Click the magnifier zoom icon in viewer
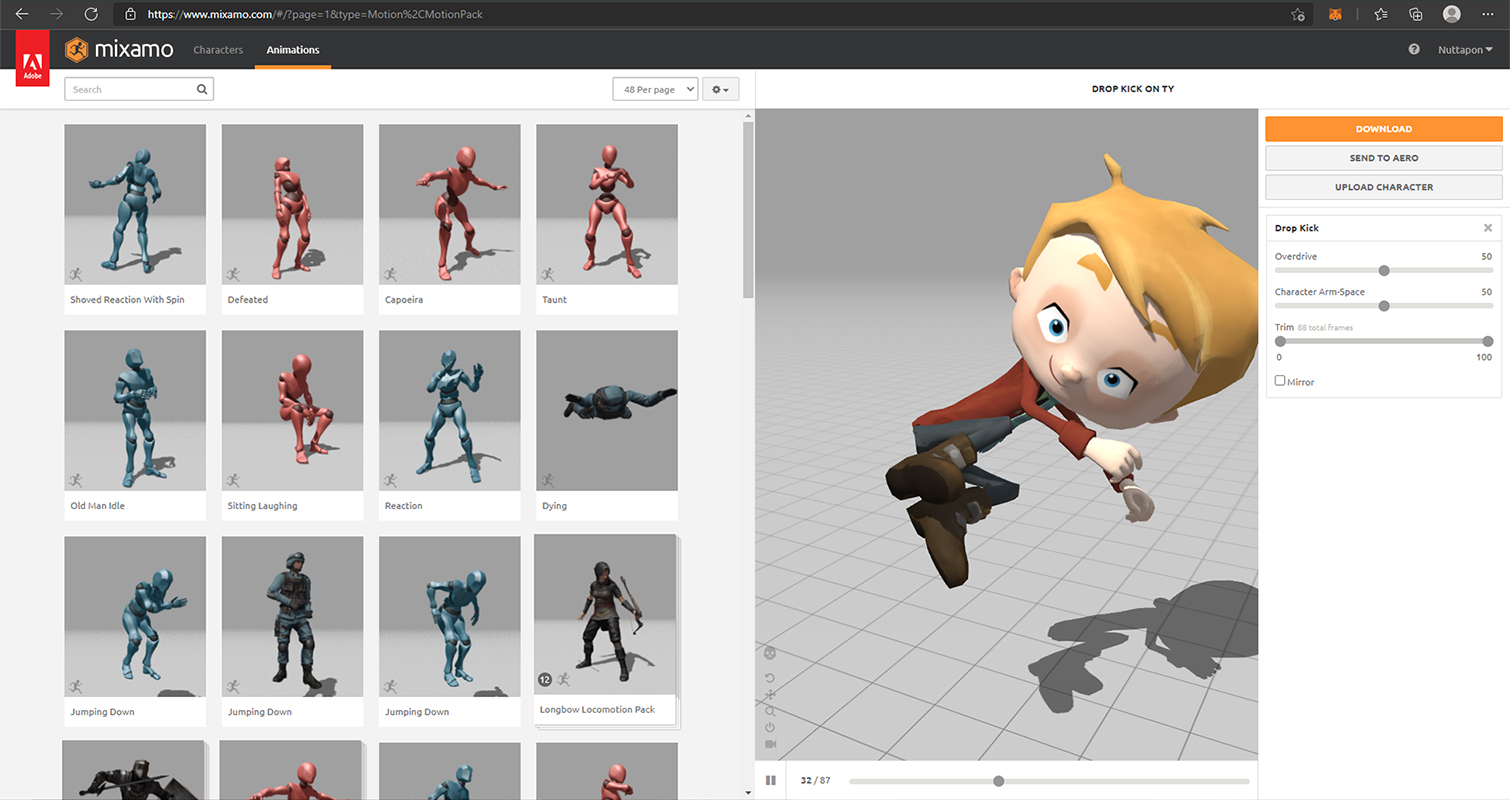 tap(770, 711)
